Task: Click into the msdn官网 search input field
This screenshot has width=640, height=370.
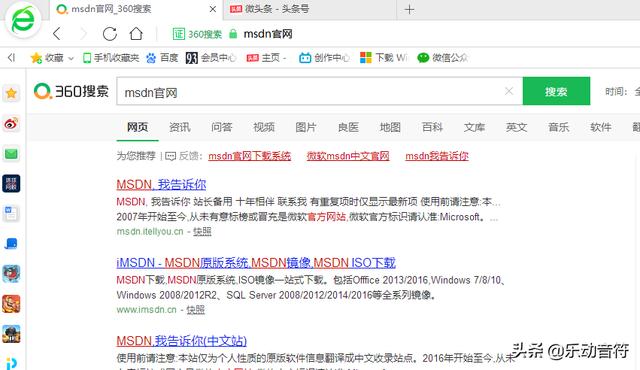Action: point(310,91)
